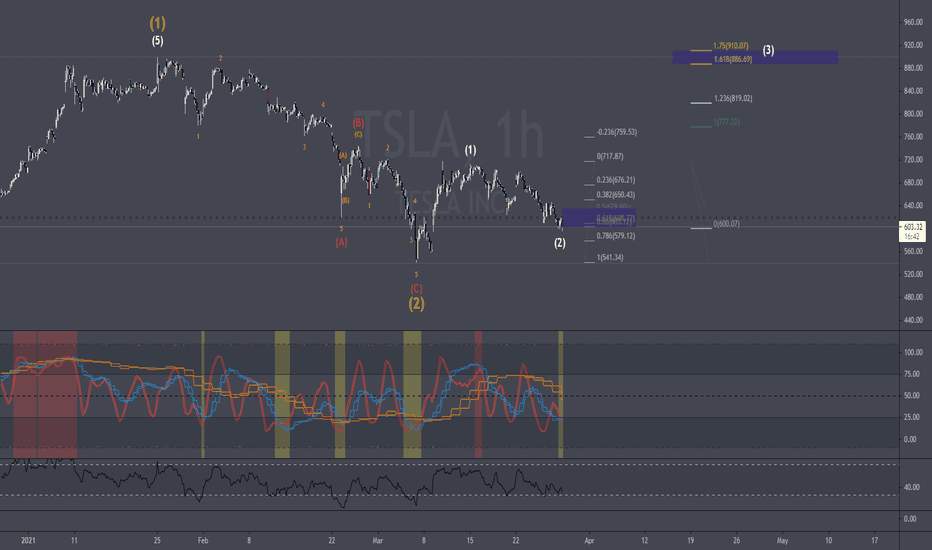This screenshot has width=932, height=550.
Task: Click the 520.00 price axis label
Action: [x=913, y=274]
